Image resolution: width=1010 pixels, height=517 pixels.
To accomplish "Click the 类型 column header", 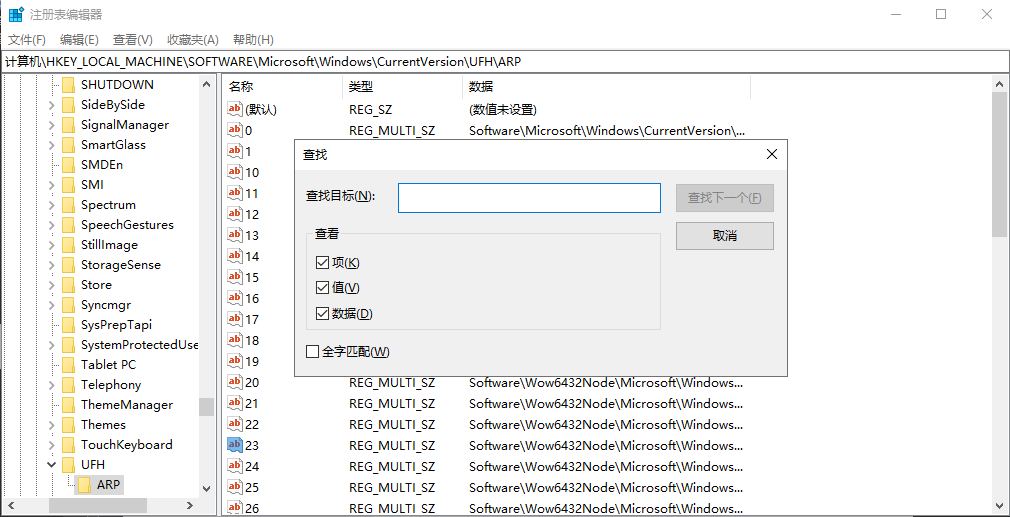I will click(x=403, y=87).
